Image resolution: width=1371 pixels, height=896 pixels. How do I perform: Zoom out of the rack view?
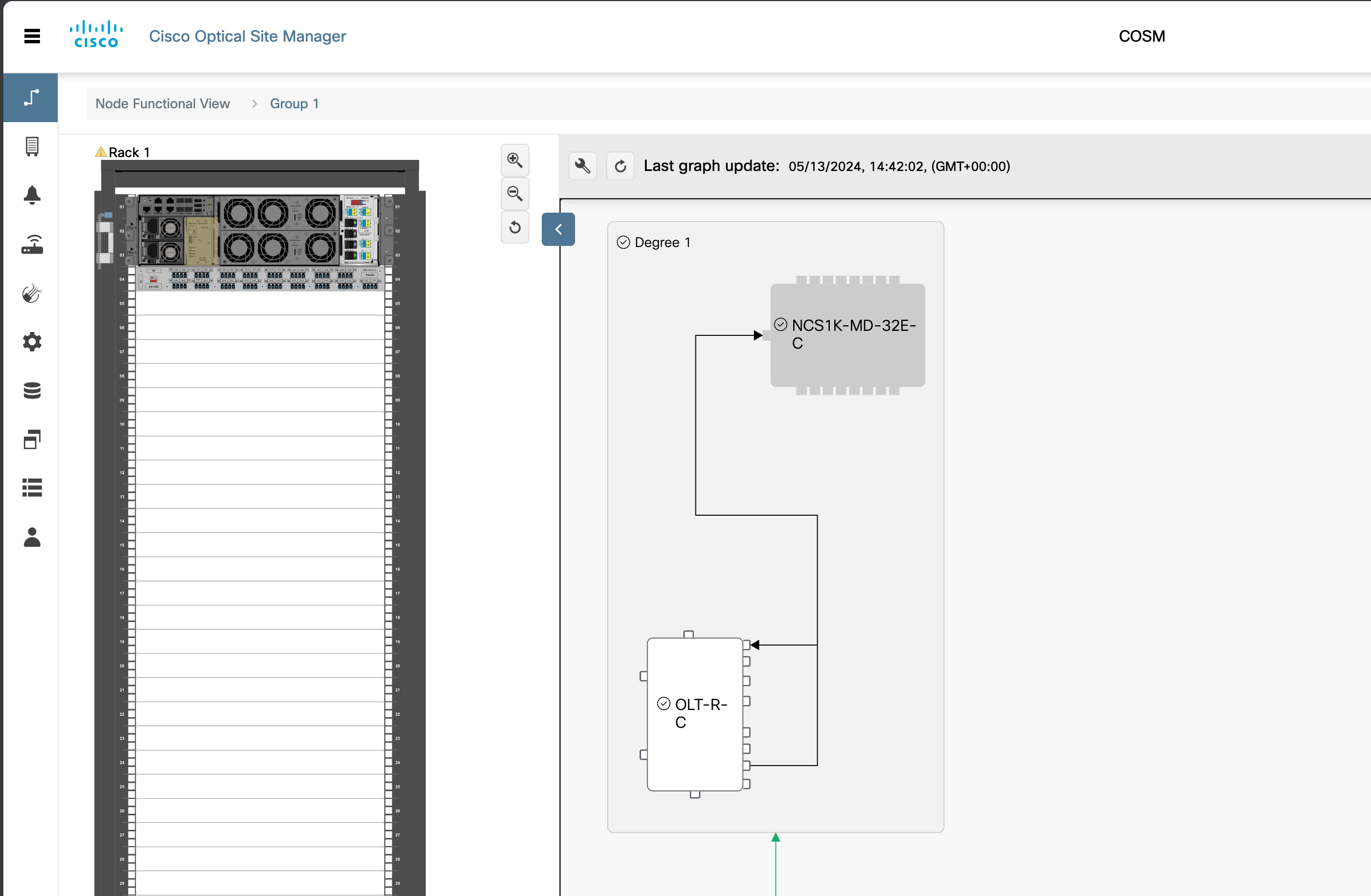tap(515, 194)
